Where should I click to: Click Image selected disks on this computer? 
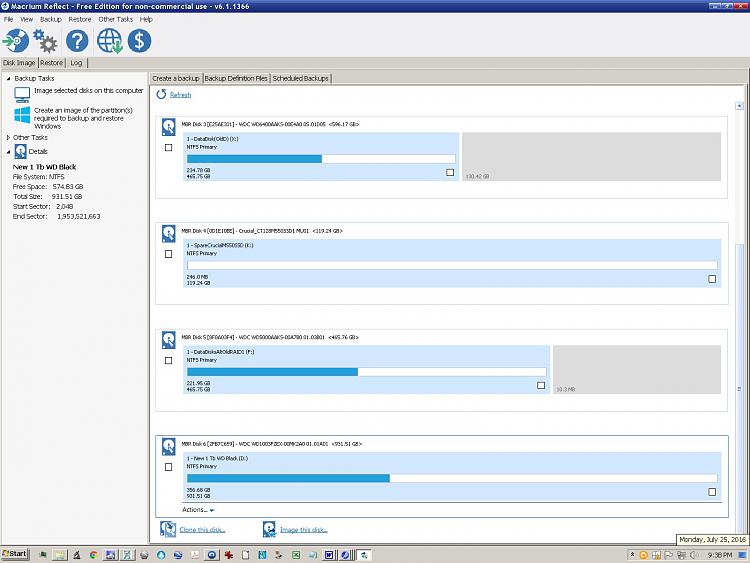88,90
